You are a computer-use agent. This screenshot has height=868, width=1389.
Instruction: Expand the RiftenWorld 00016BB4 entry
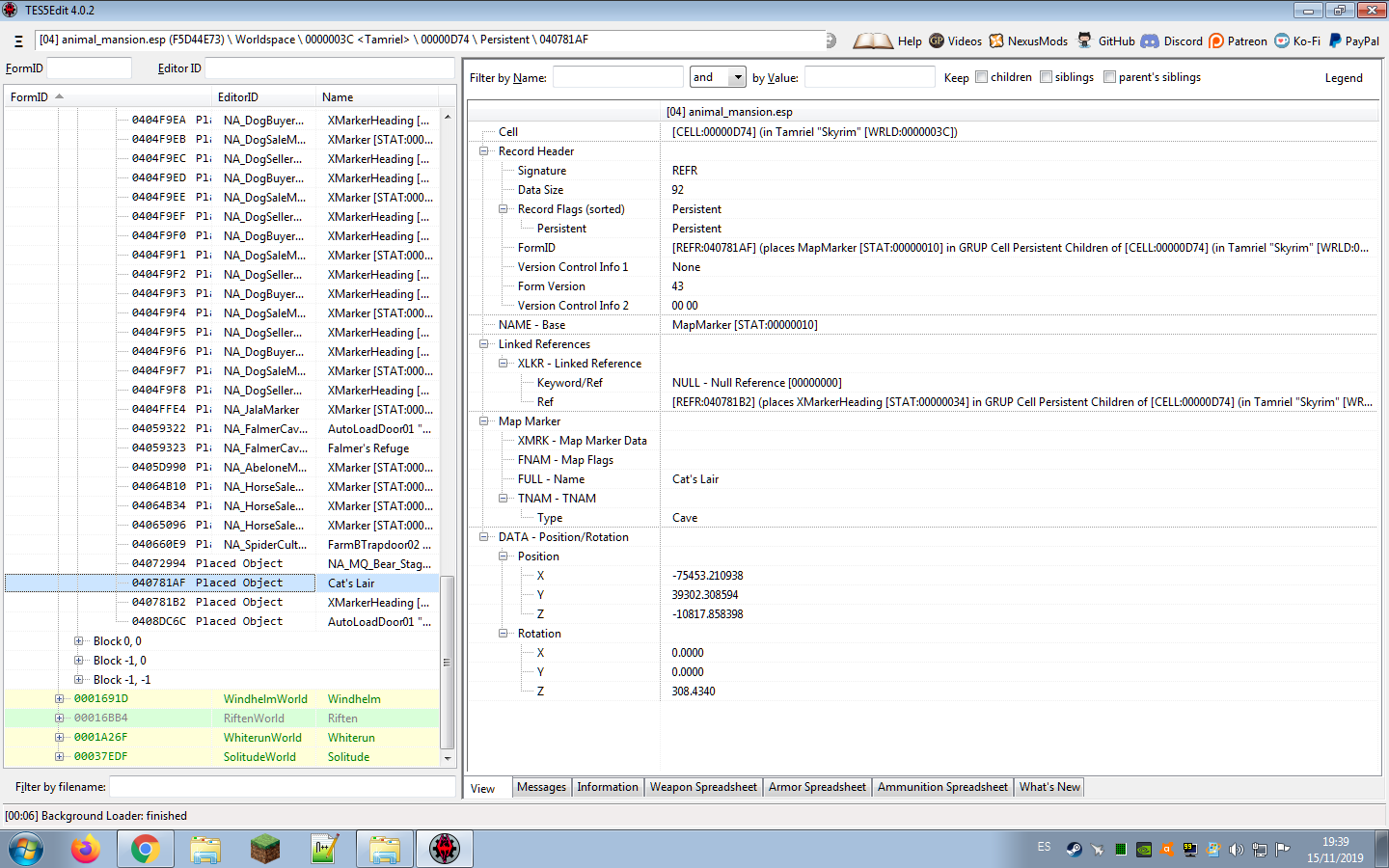pyautogui.click(x=60, y=719)
